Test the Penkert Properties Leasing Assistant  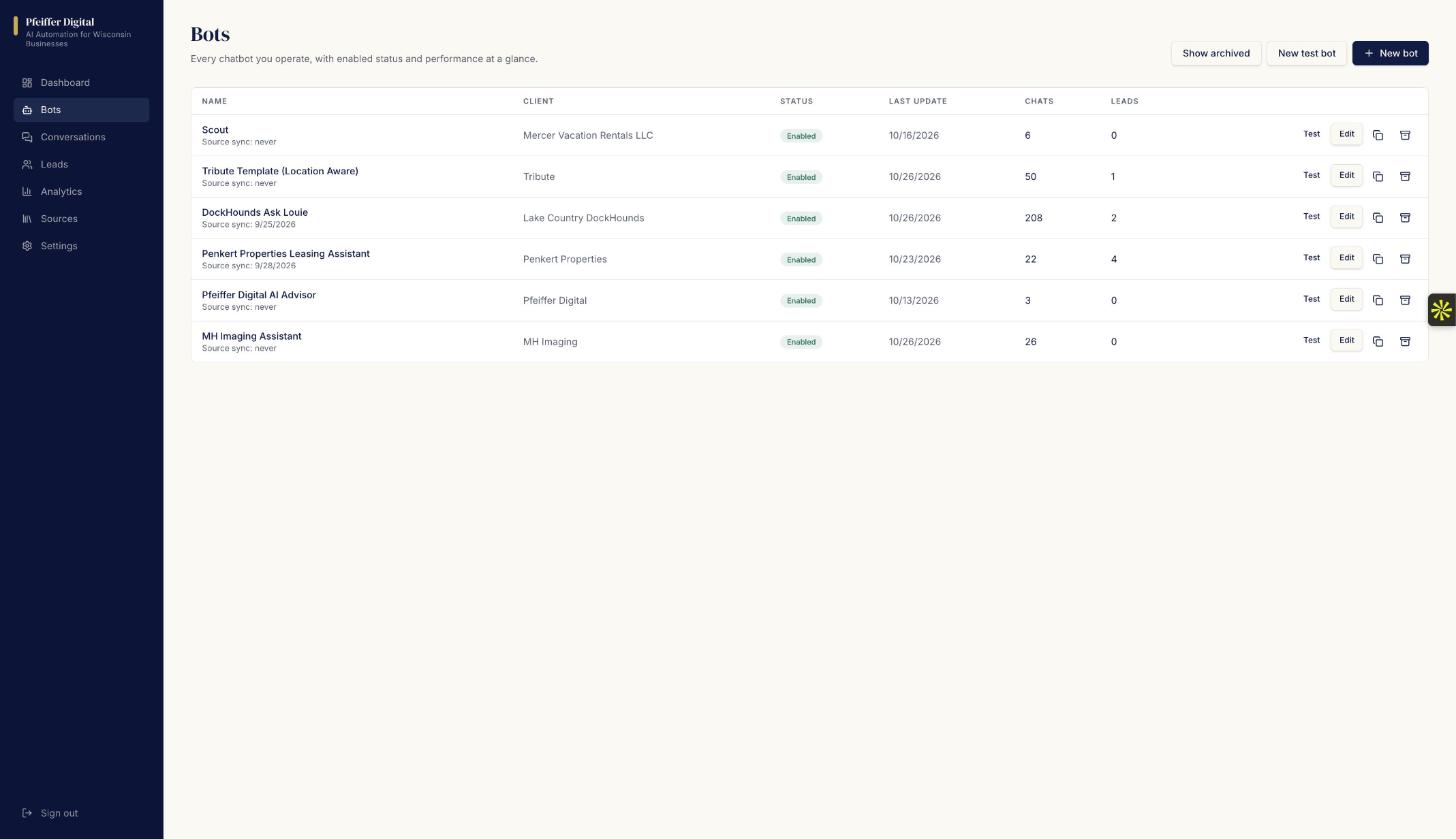click(1312, 258)
